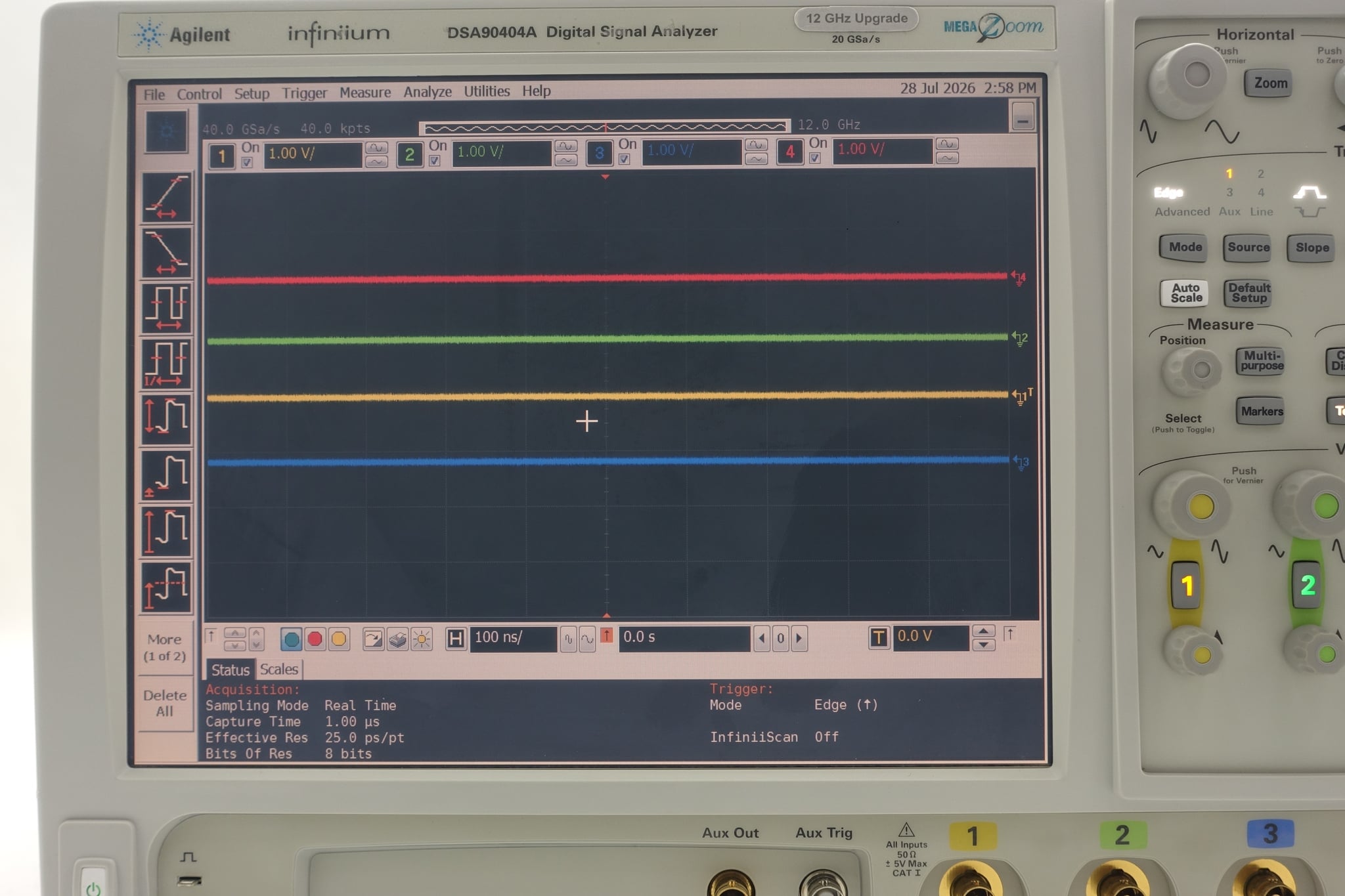
Task: Increase channel 1 vertical scale (large wave)
Action: (x=376, y=148)
